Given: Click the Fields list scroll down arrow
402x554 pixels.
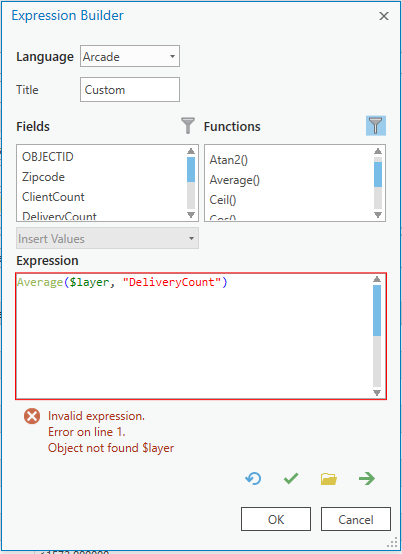Looking at the screenshot, I should pos(191,215).
